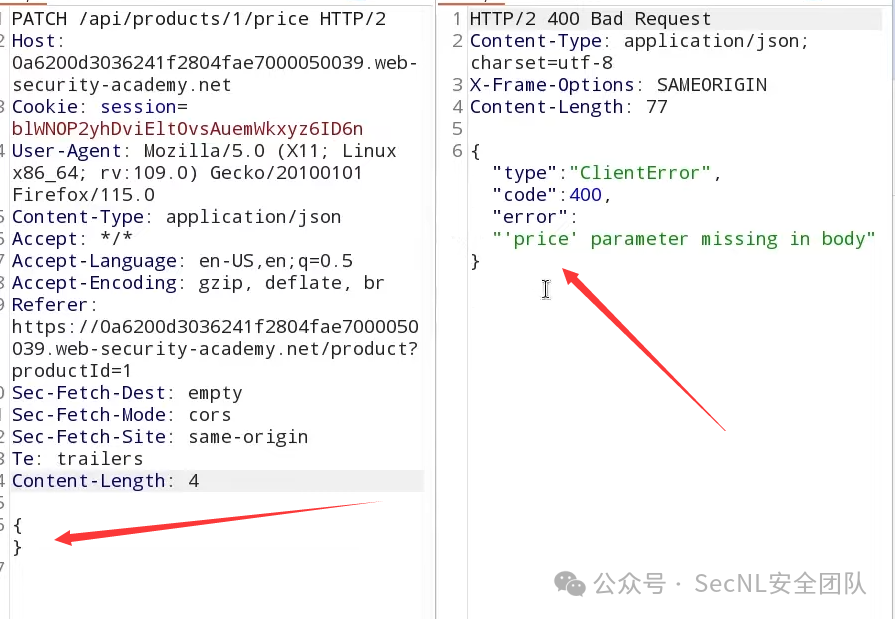
Task: Click the response Content-Length: 77 header
Action: (569, 107)
